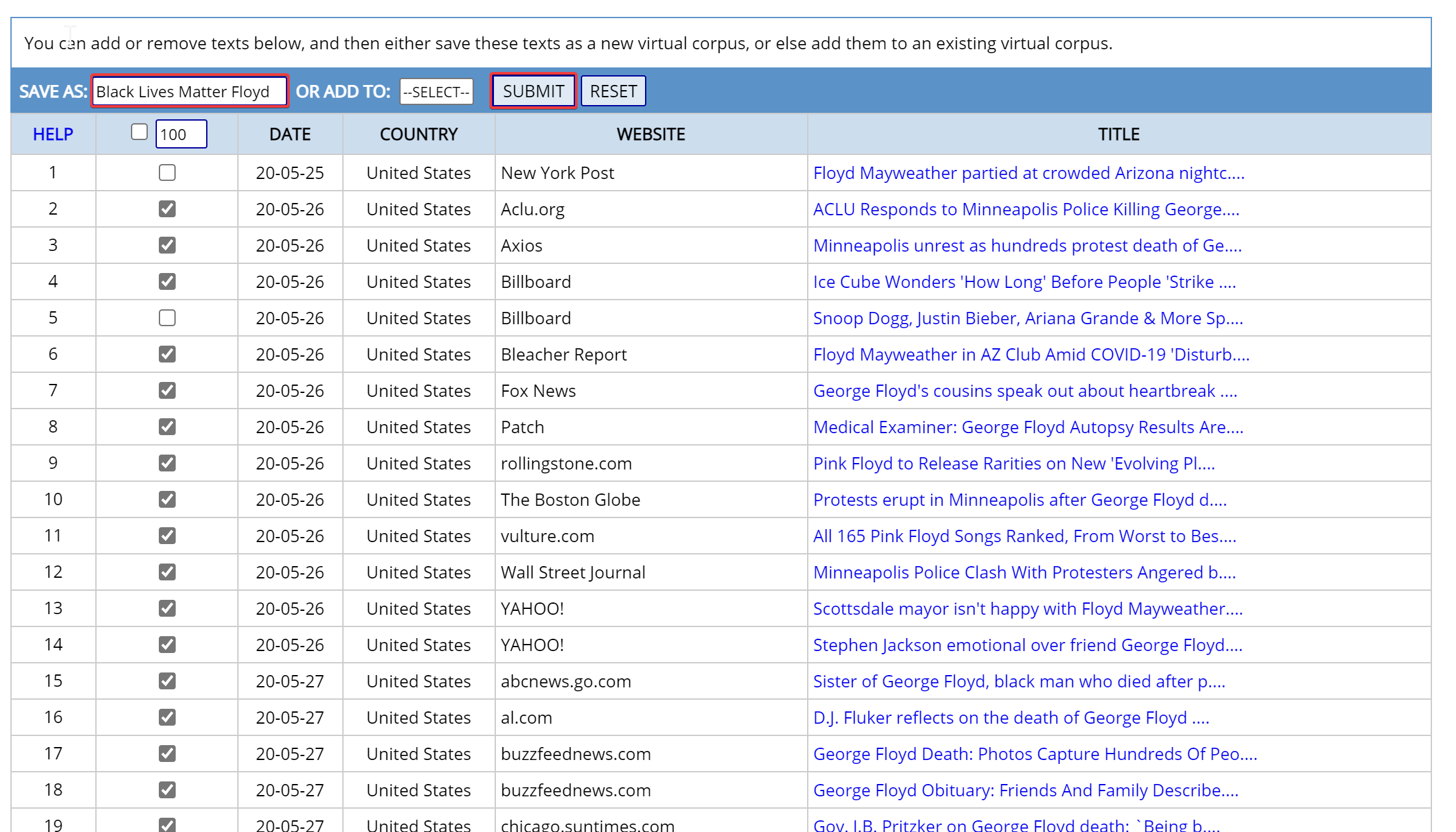Uncheck the row 18 buzzfeednews.com checkbox
The height and width of the screenshot is (832, 1456).
pyautogui.click(x=167, y=790)
